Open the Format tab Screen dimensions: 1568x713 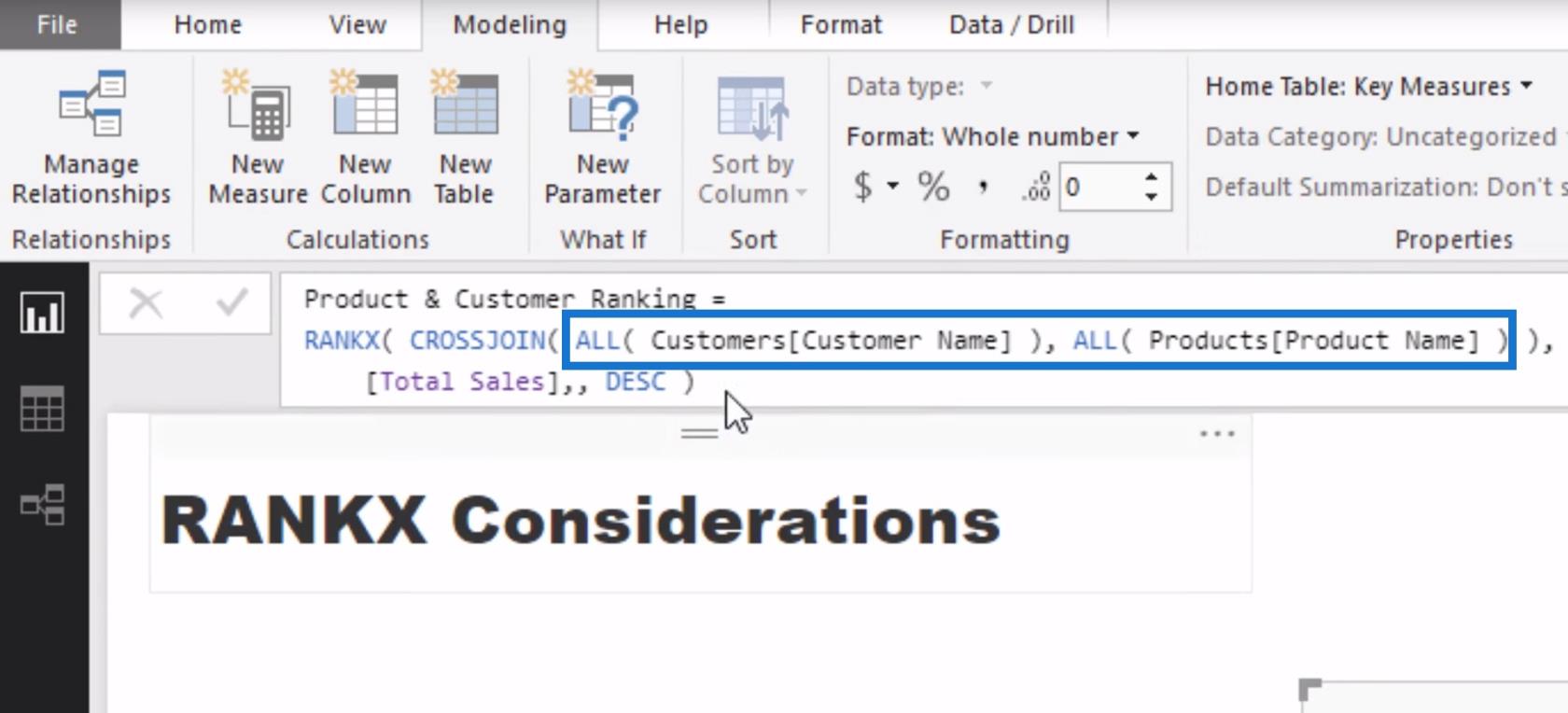(x=841, y=24)
